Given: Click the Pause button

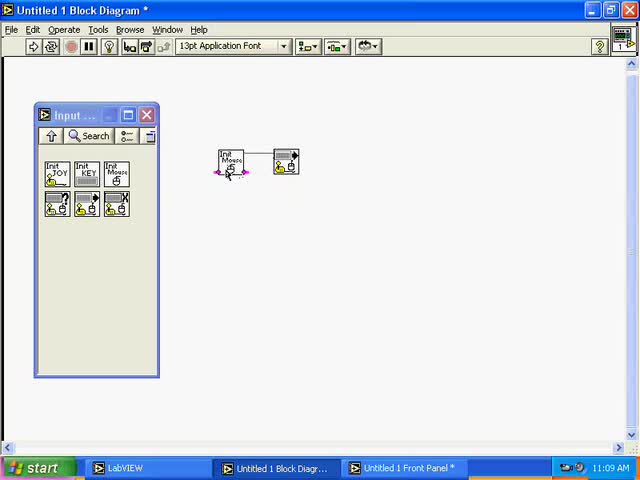Looking at the screenshot, I should tap(89, 47).
